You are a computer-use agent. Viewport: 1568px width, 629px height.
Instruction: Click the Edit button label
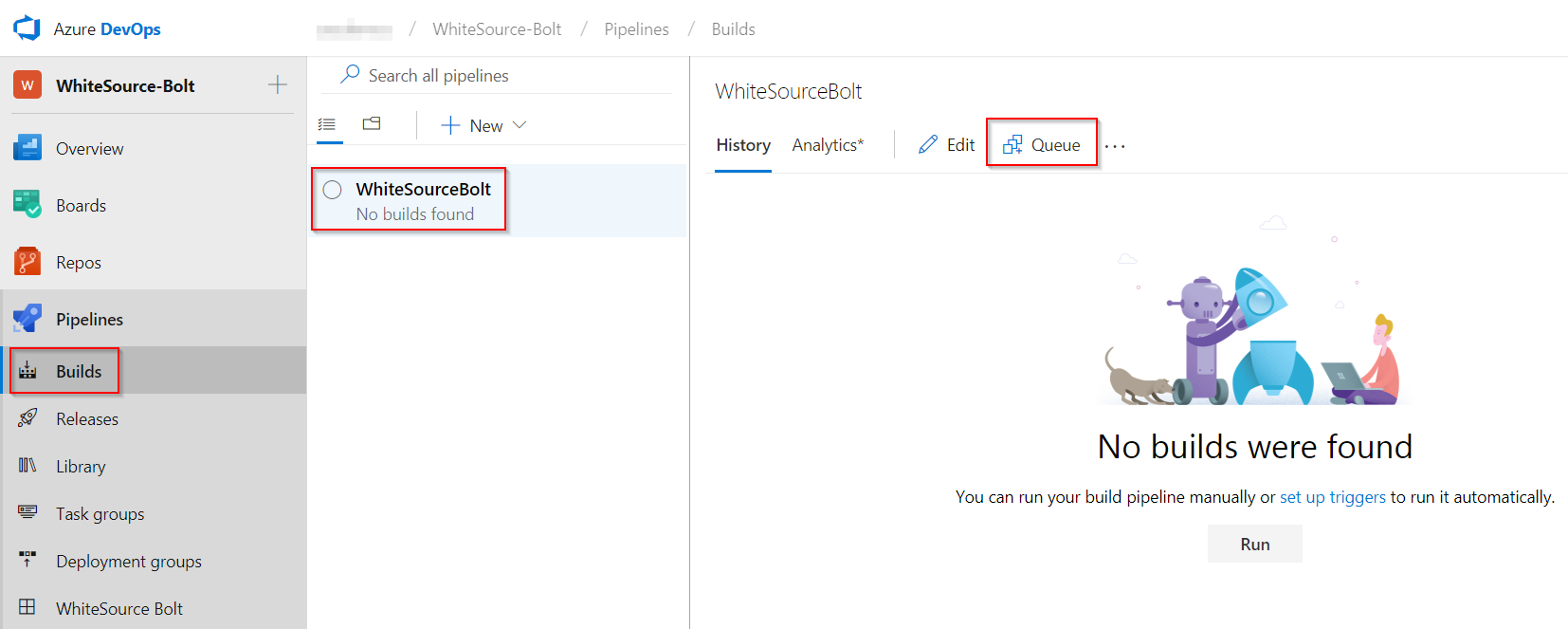pyautogui.click(x=960, y=145)
